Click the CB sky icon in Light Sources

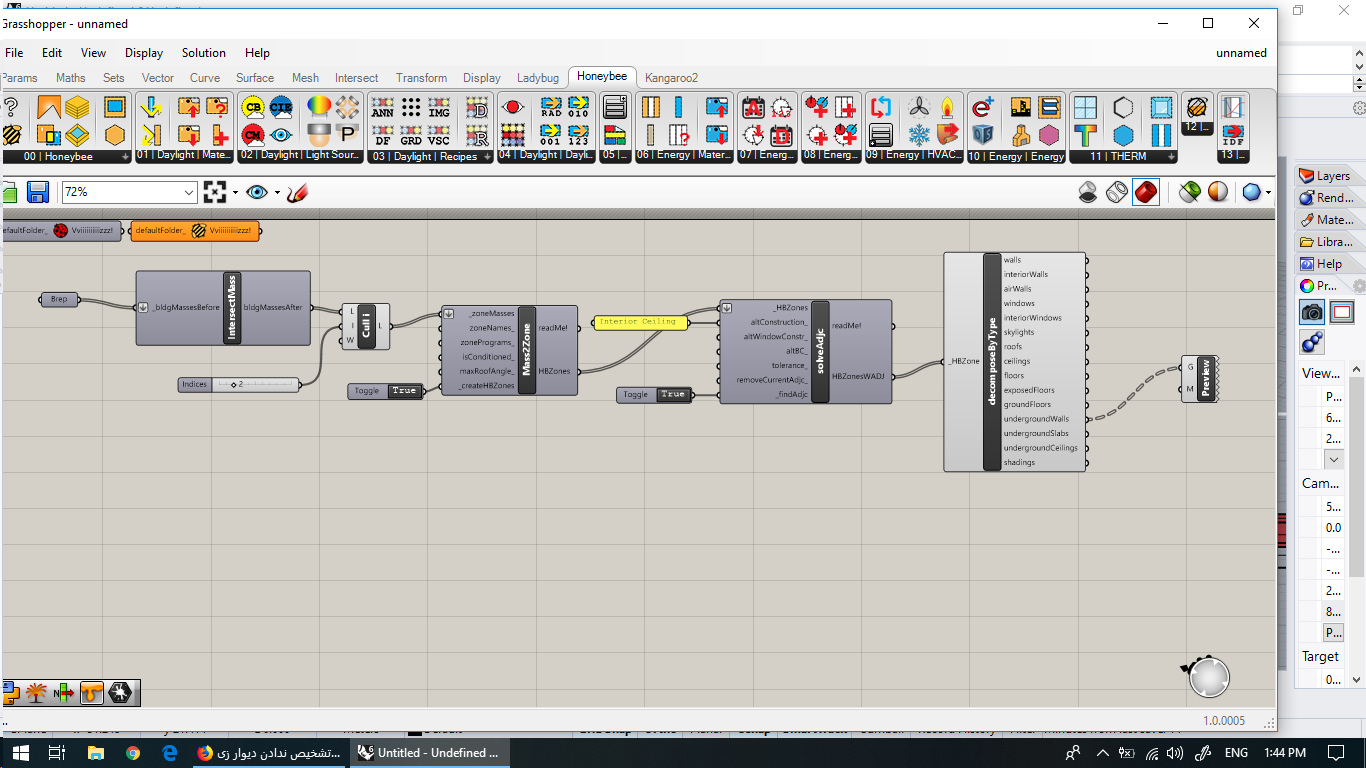point(253,108)
